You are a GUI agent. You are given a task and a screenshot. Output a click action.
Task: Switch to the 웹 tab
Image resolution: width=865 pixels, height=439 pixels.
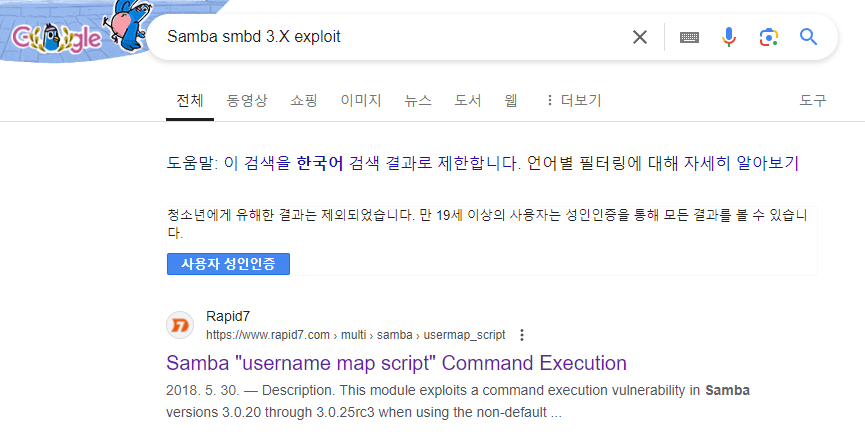click(511, 100)
